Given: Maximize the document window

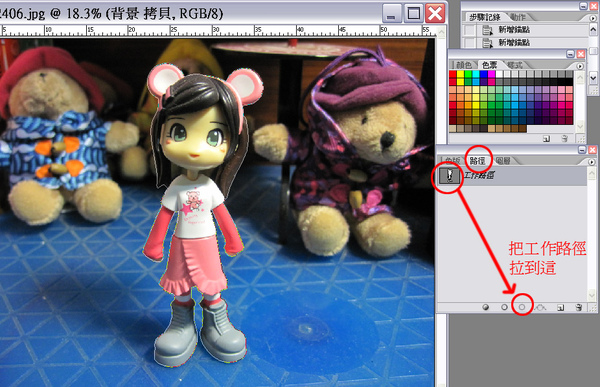Looking at the screenshot, I should (414, 14).
